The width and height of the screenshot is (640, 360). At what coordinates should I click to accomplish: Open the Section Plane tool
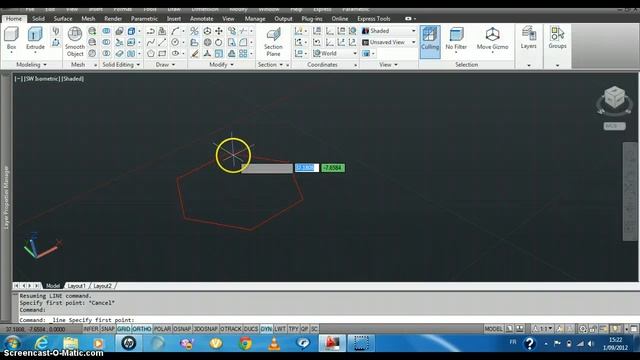click(x=273, y=42)
